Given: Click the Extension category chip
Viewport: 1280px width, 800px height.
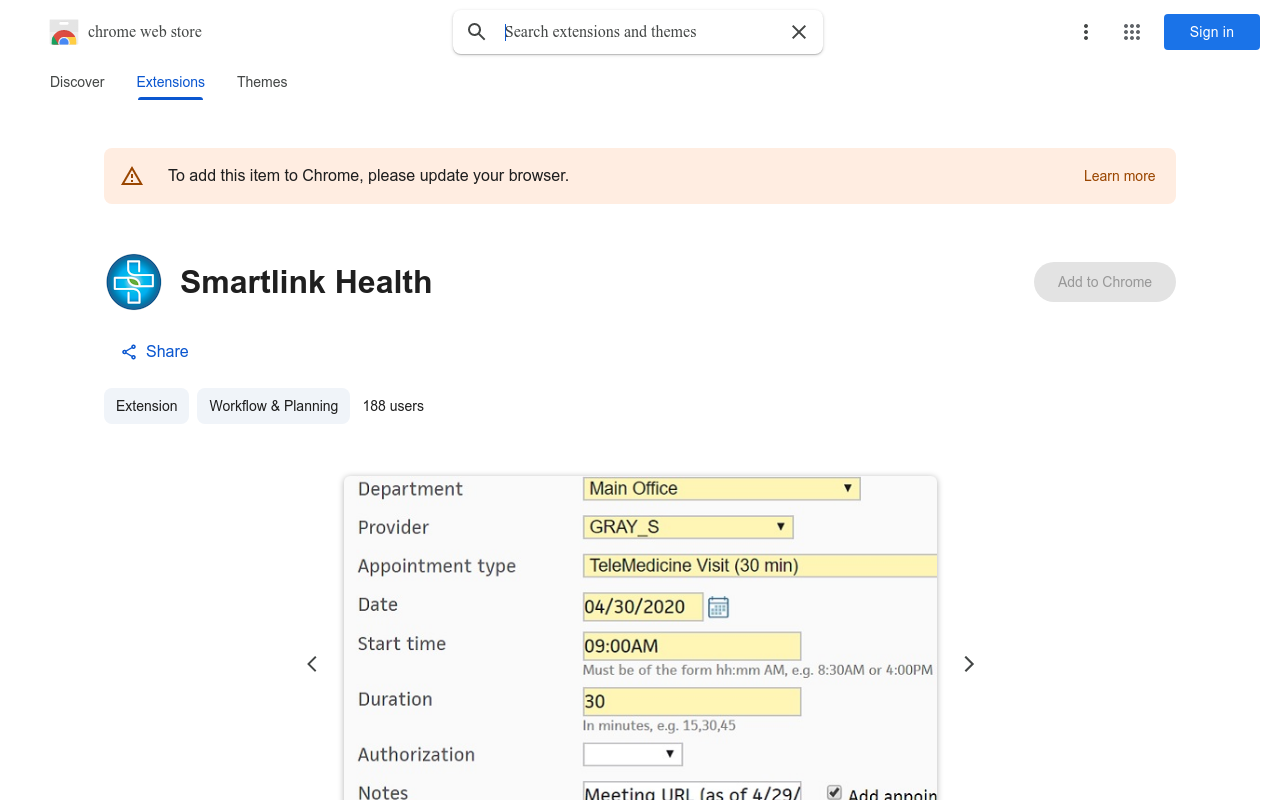Looking at the screenshot, I should 147,406.
